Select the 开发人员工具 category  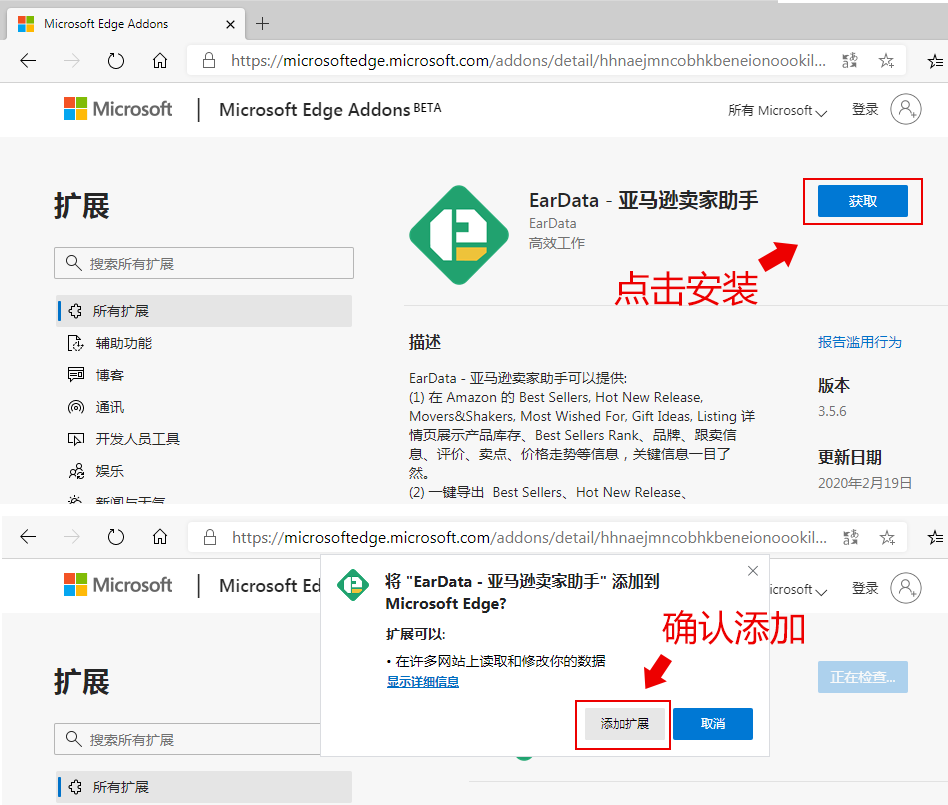click(x=138, y=438)
